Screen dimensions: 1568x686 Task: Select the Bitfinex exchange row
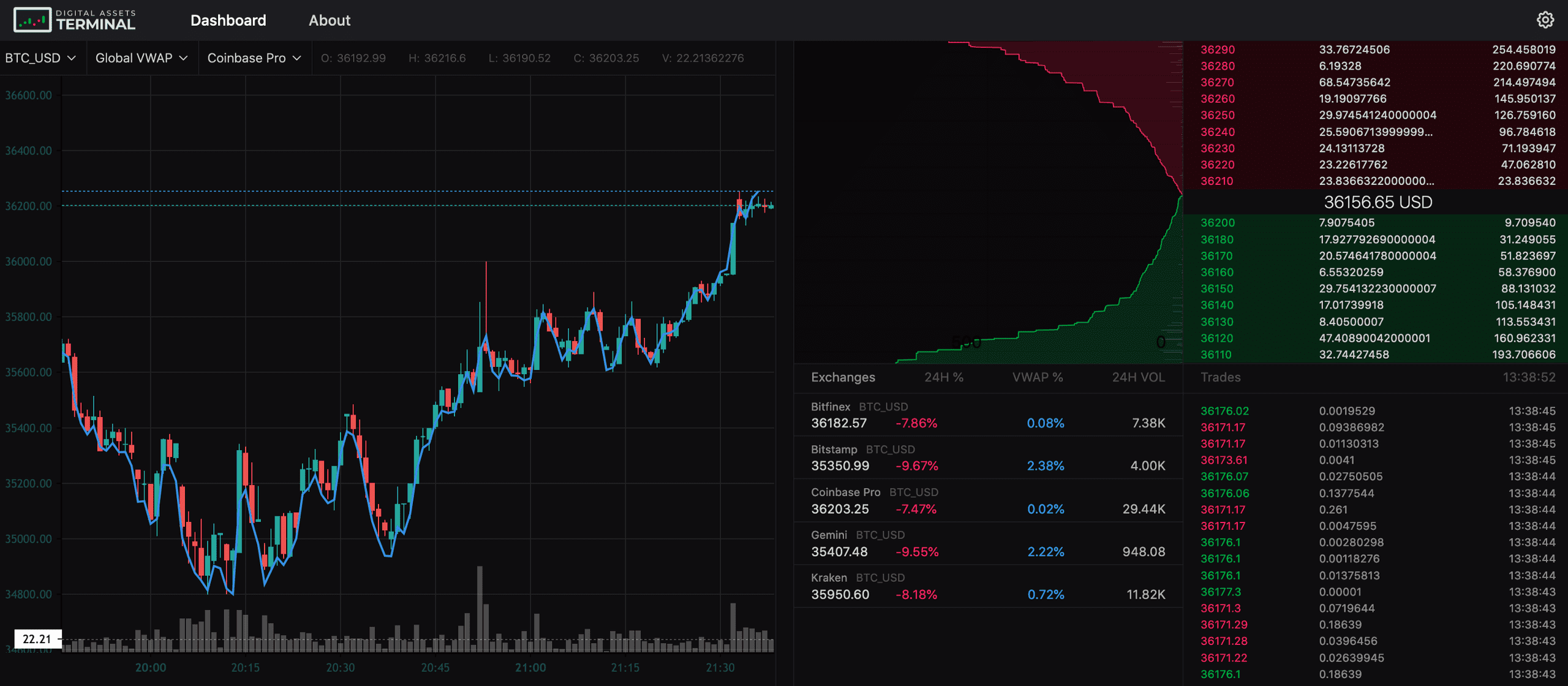987,415
